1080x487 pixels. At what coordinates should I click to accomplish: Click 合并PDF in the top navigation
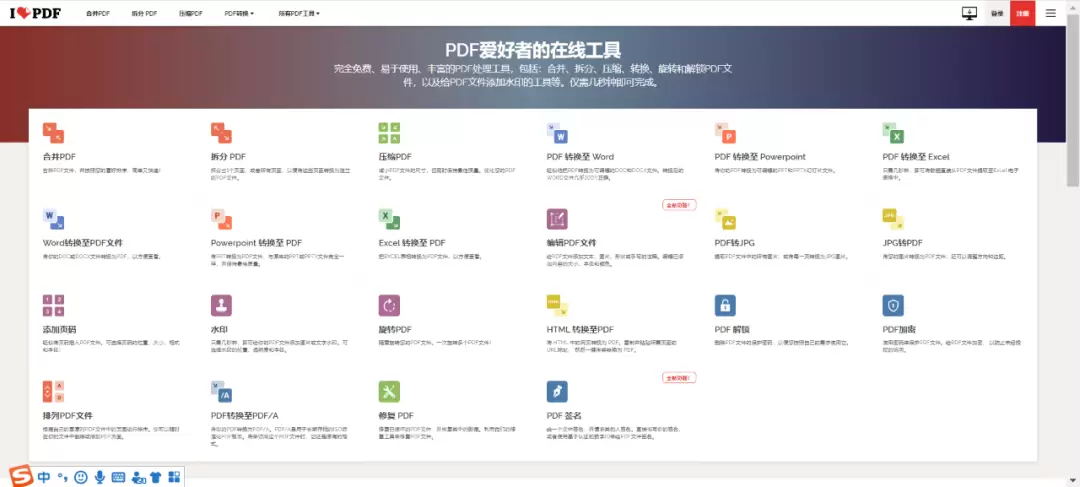[x=98, y=13]
